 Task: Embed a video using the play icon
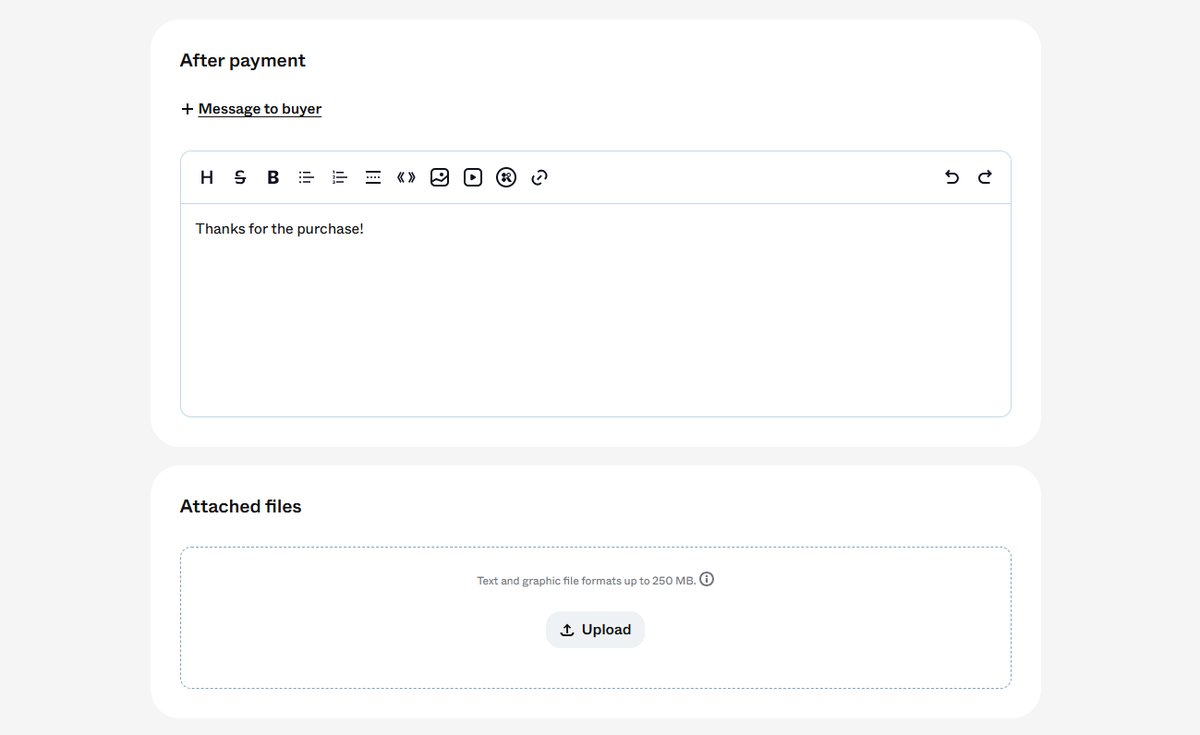[473, 178]
